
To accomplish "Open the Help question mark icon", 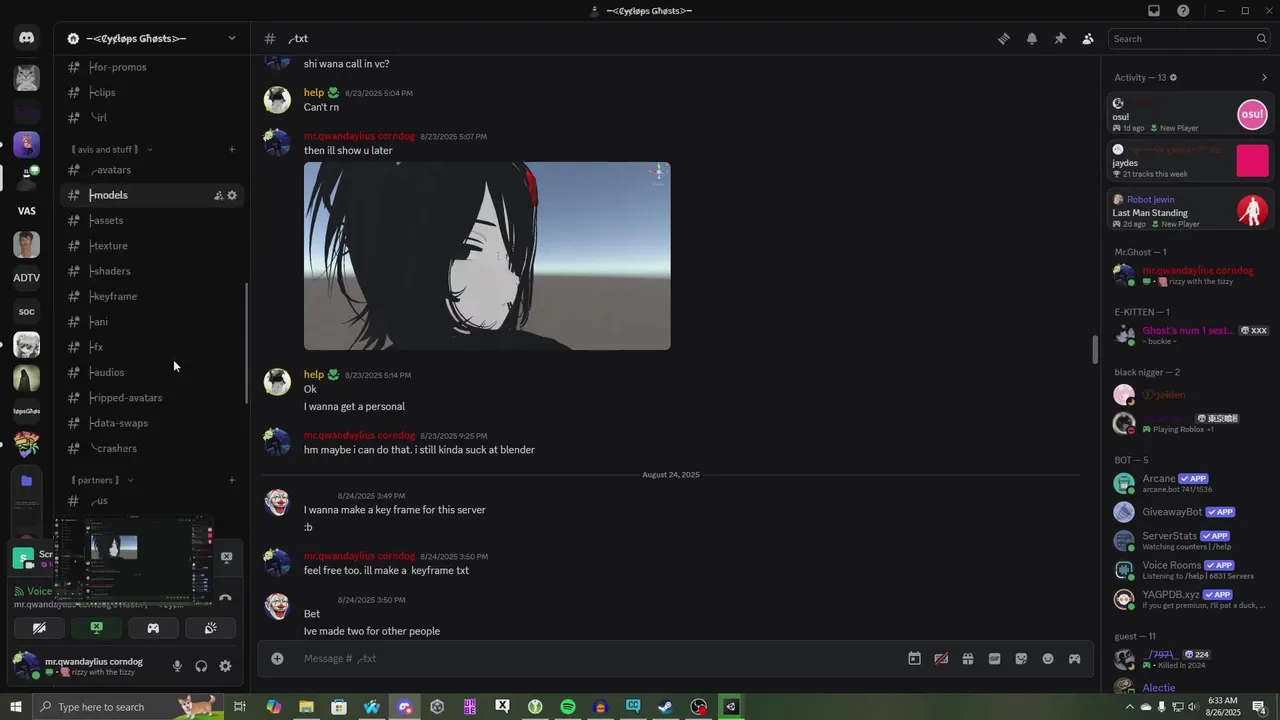I will tap(1183, 11).
